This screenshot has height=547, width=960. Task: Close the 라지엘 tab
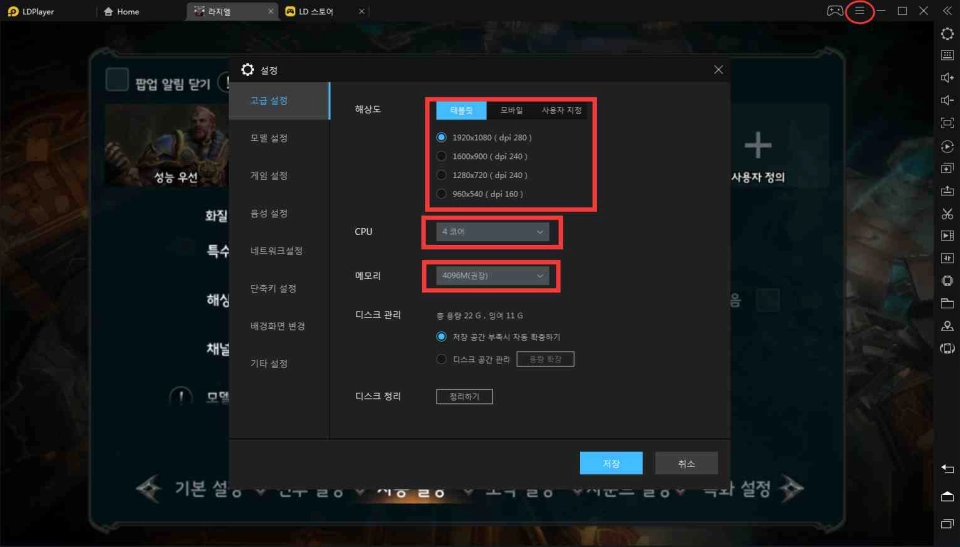(x=271, y=12)
